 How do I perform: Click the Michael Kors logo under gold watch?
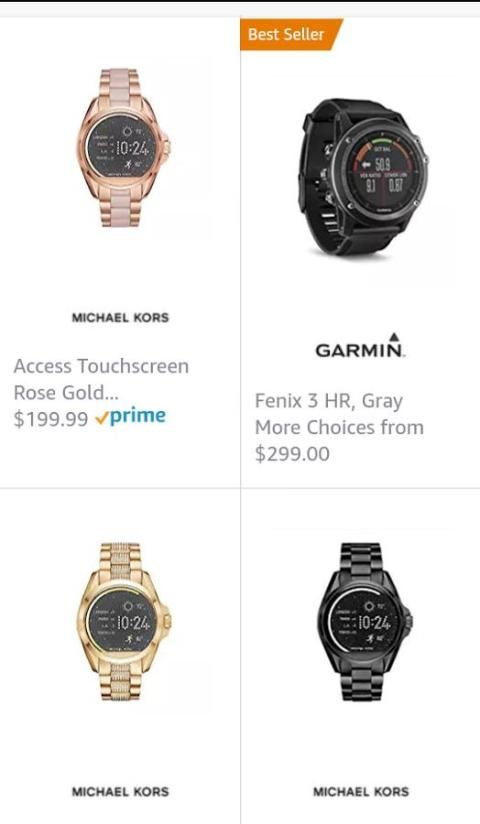(120, 791)
